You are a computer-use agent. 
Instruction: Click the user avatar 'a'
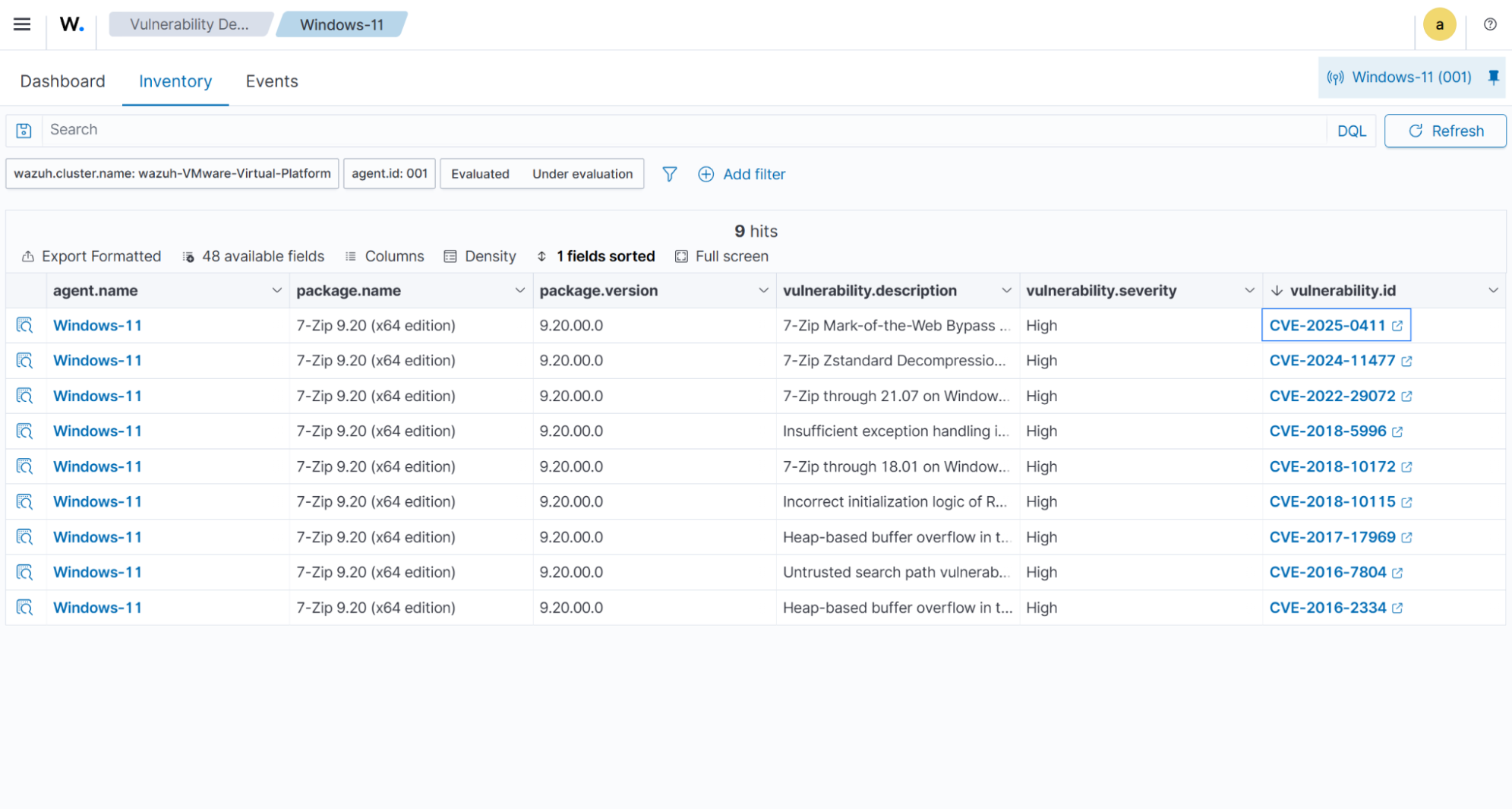click(x=1439, y=24)
